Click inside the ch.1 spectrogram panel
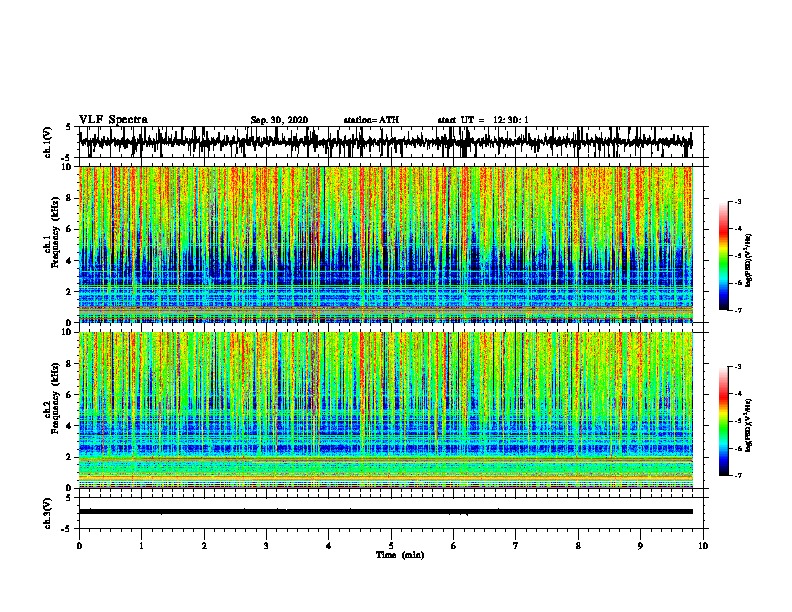This screenshot has height=612, width=792. pos(385,244)
